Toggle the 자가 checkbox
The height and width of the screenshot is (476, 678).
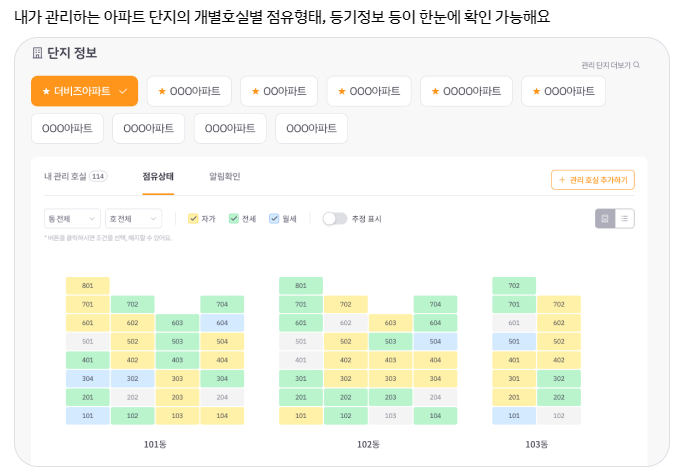193,219
